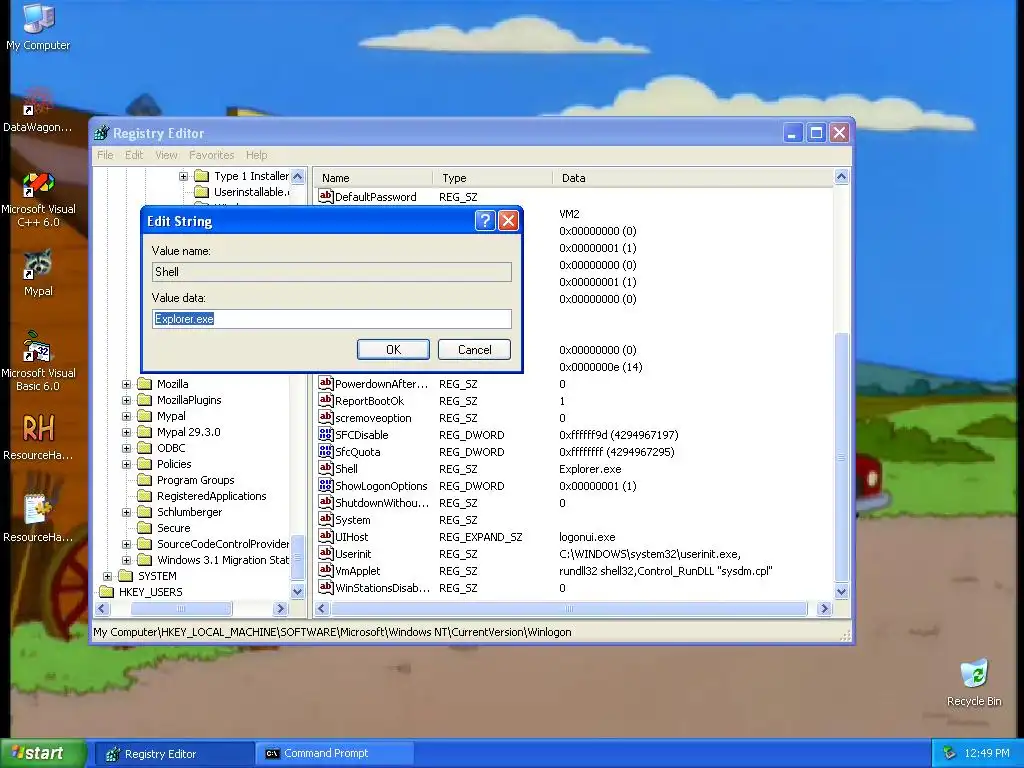Image resolution: width=1024 pixels, height=768 pixels.
Task: Click the Edit String help question-mark button
Action: (x=485, y=221)
